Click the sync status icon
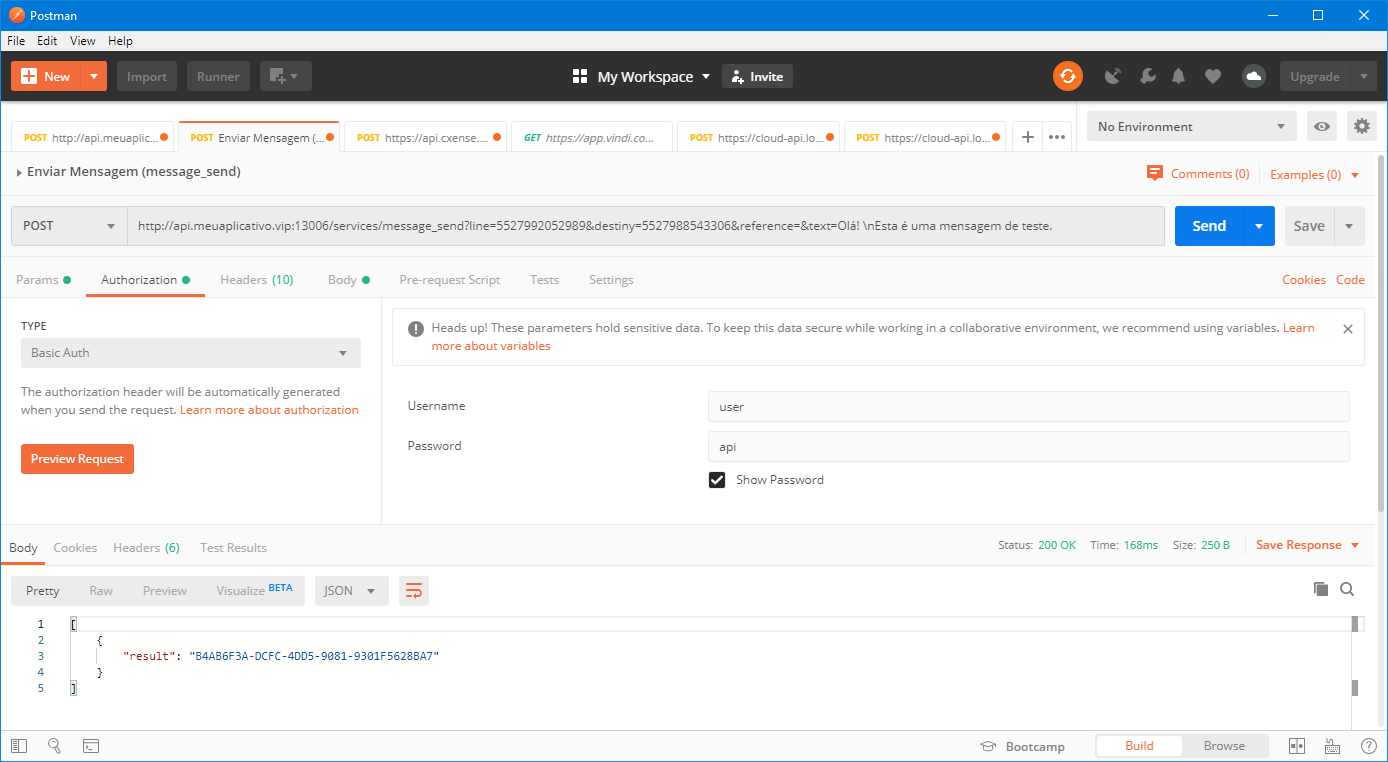The image size is (1388, 762). pyautogui.click(x=1068, y=76)
